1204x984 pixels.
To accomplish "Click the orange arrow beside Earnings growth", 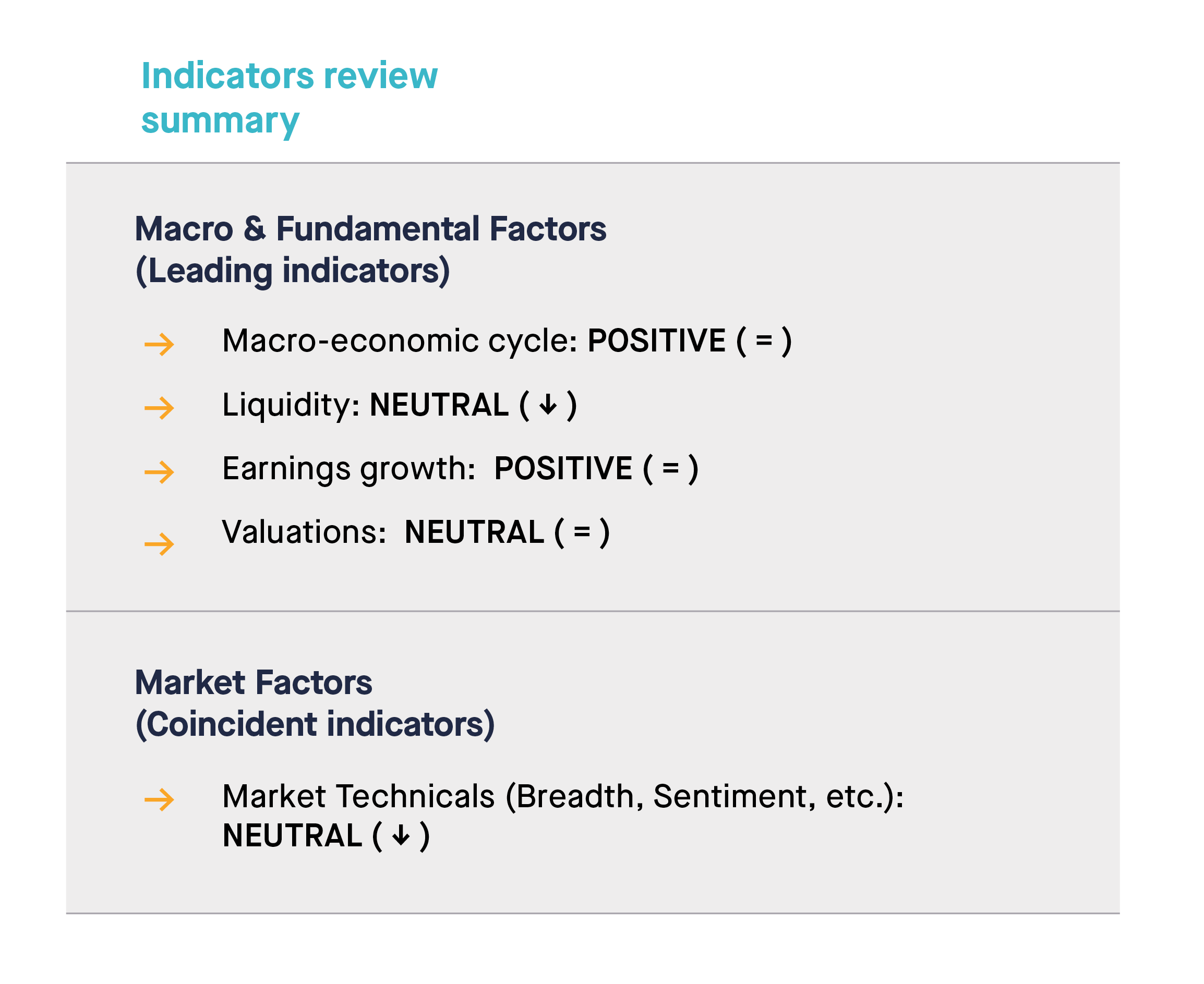I will click(159, 471).
